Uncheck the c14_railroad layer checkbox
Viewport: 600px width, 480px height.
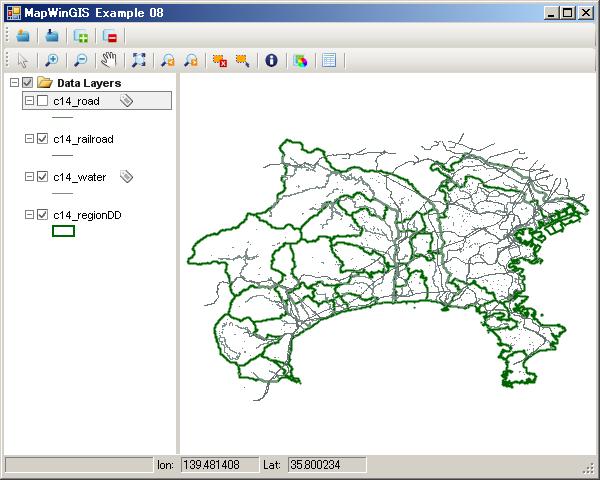42,139
